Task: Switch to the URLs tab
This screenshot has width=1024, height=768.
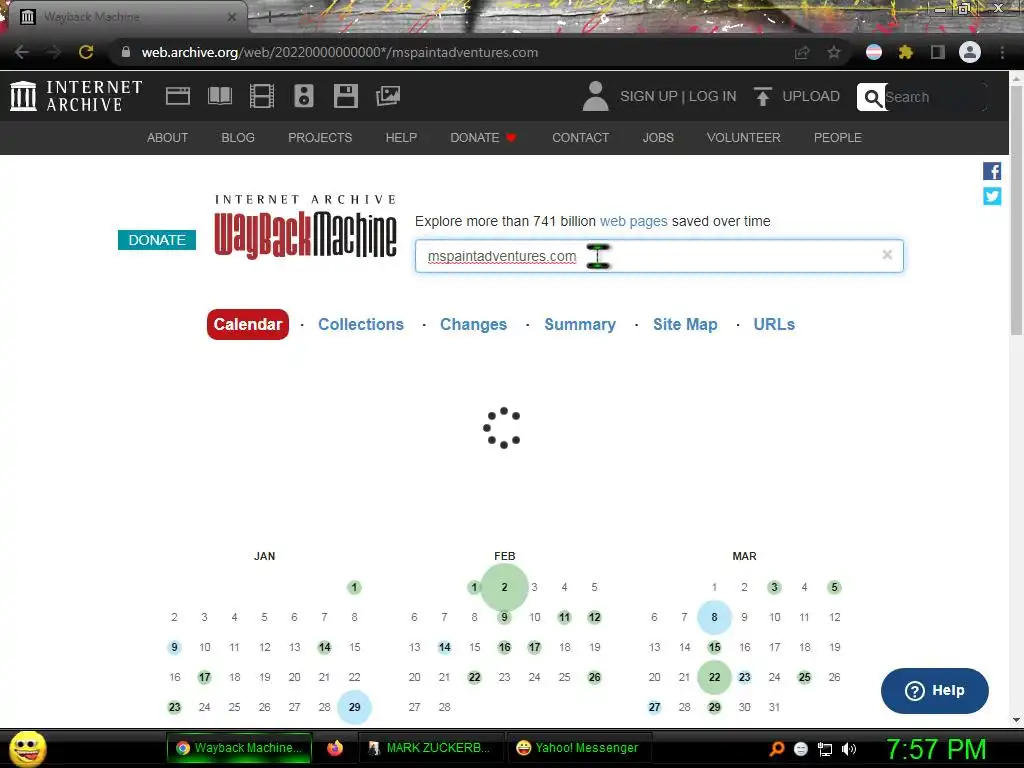Action: [774, 325]
